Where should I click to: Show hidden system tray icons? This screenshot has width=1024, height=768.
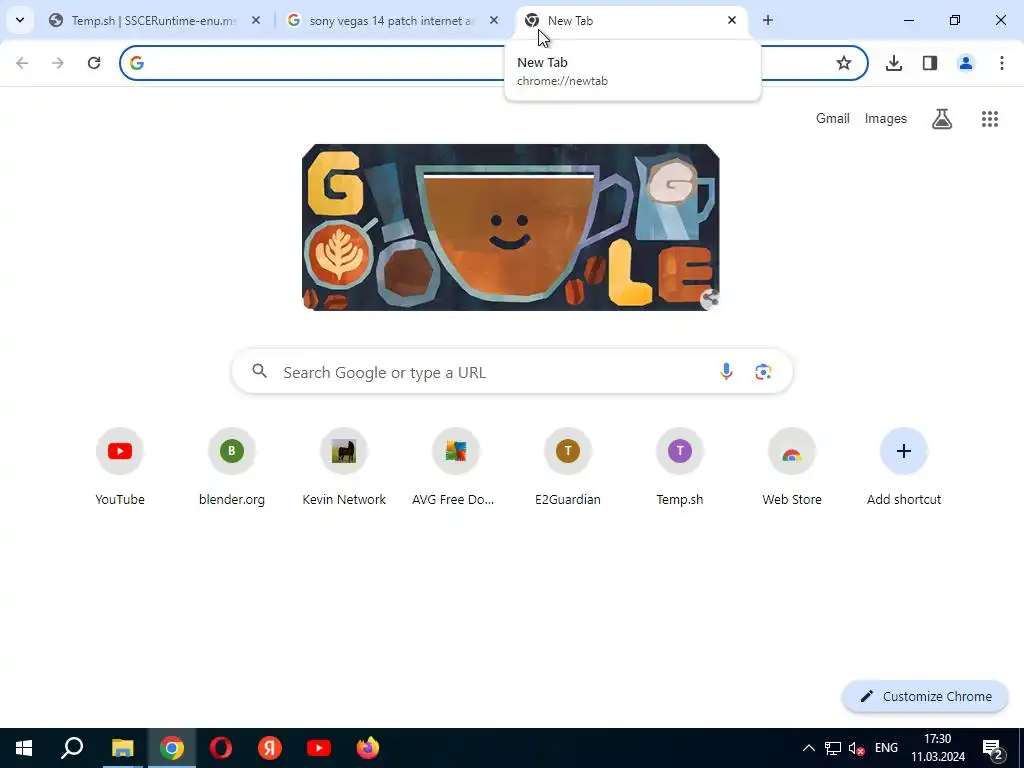(x=808, y=748)
